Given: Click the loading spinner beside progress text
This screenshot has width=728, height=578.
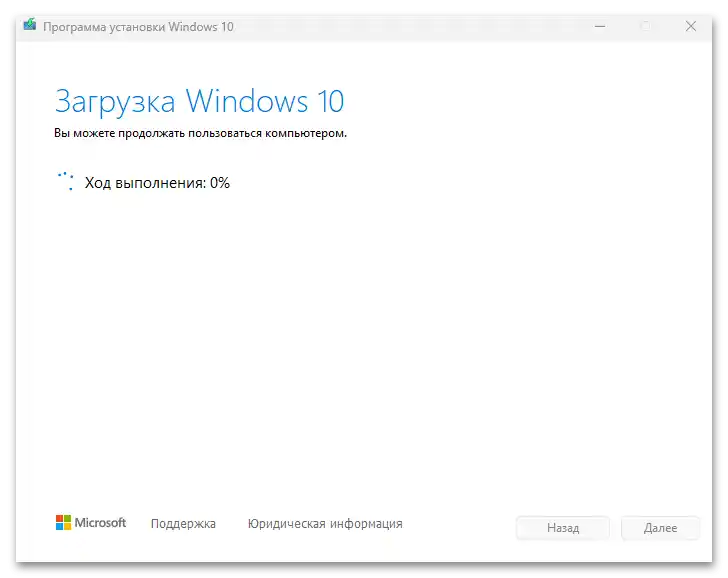Looking at the screenshot, I should coord(65,181).
